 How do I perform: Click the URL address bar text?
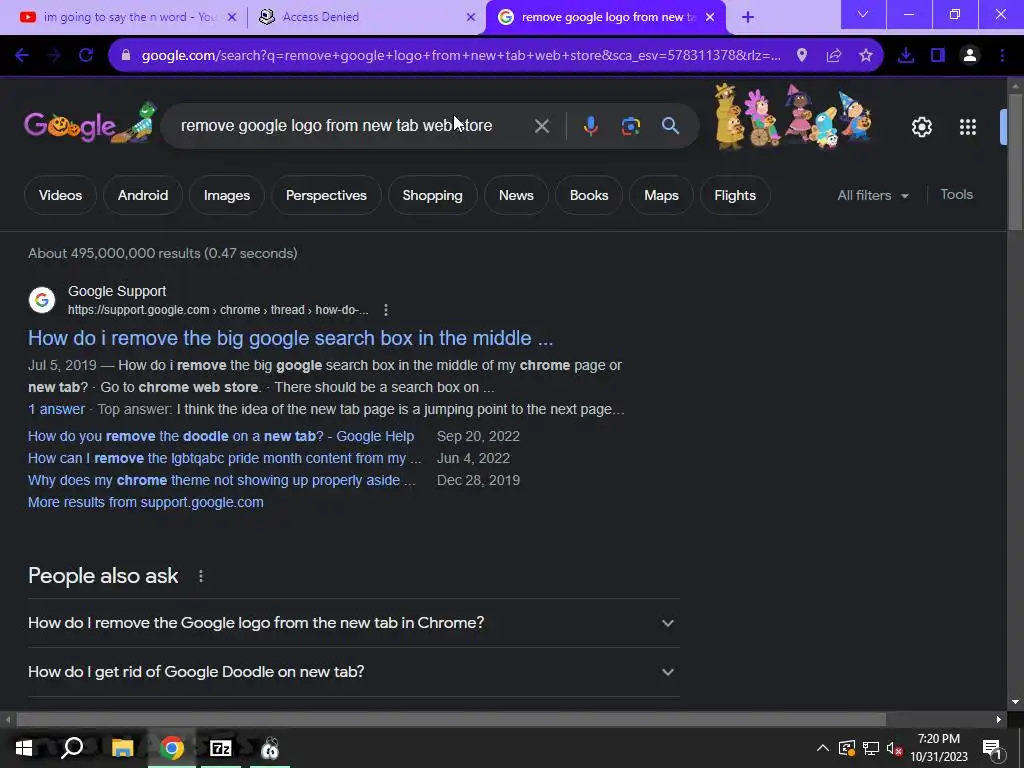tap(461, 56)
